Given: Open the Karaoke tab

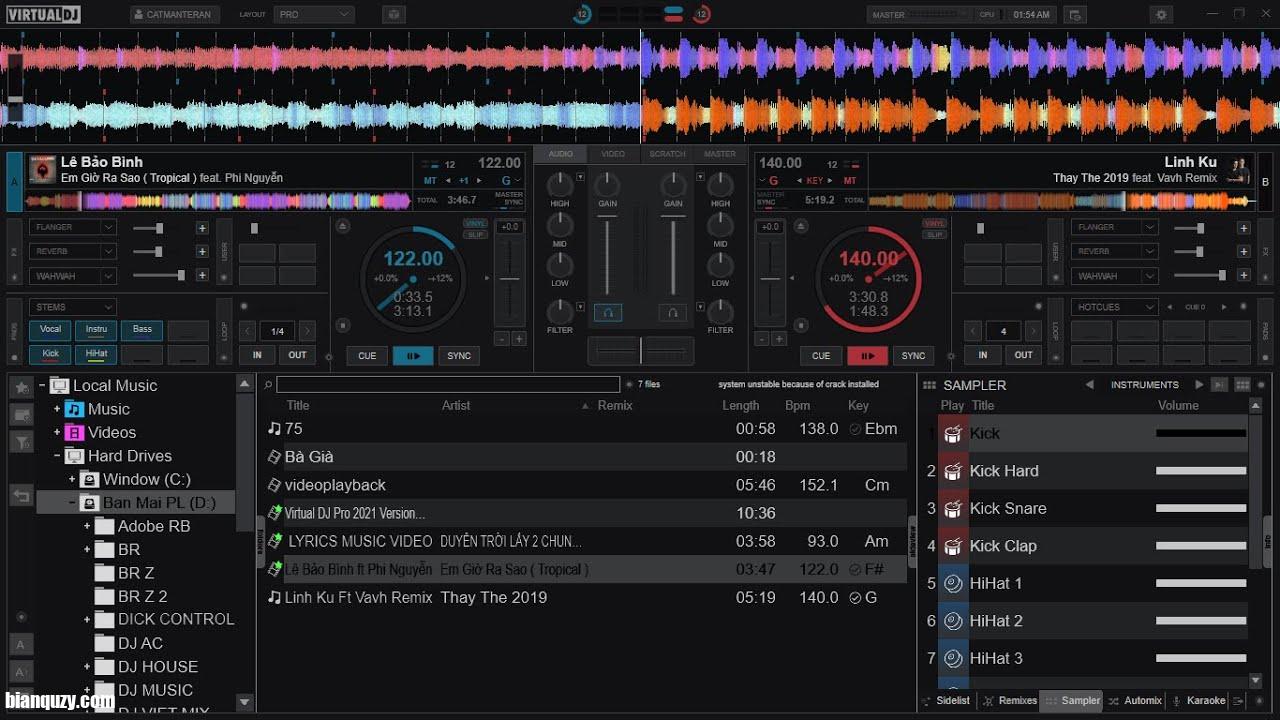Looking at the screenshot, I should pyautogui.click(x=1198, y=701).
